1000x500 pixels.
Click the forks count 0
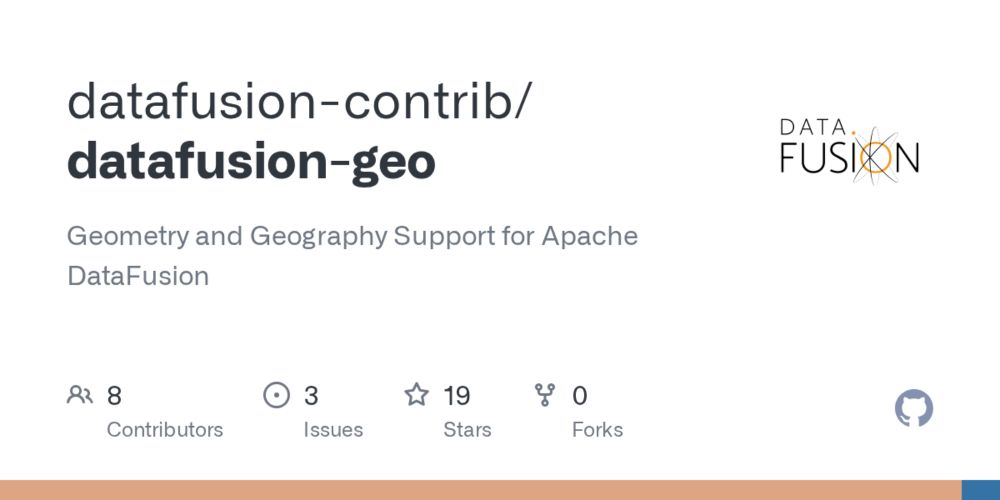coord(579,396)
